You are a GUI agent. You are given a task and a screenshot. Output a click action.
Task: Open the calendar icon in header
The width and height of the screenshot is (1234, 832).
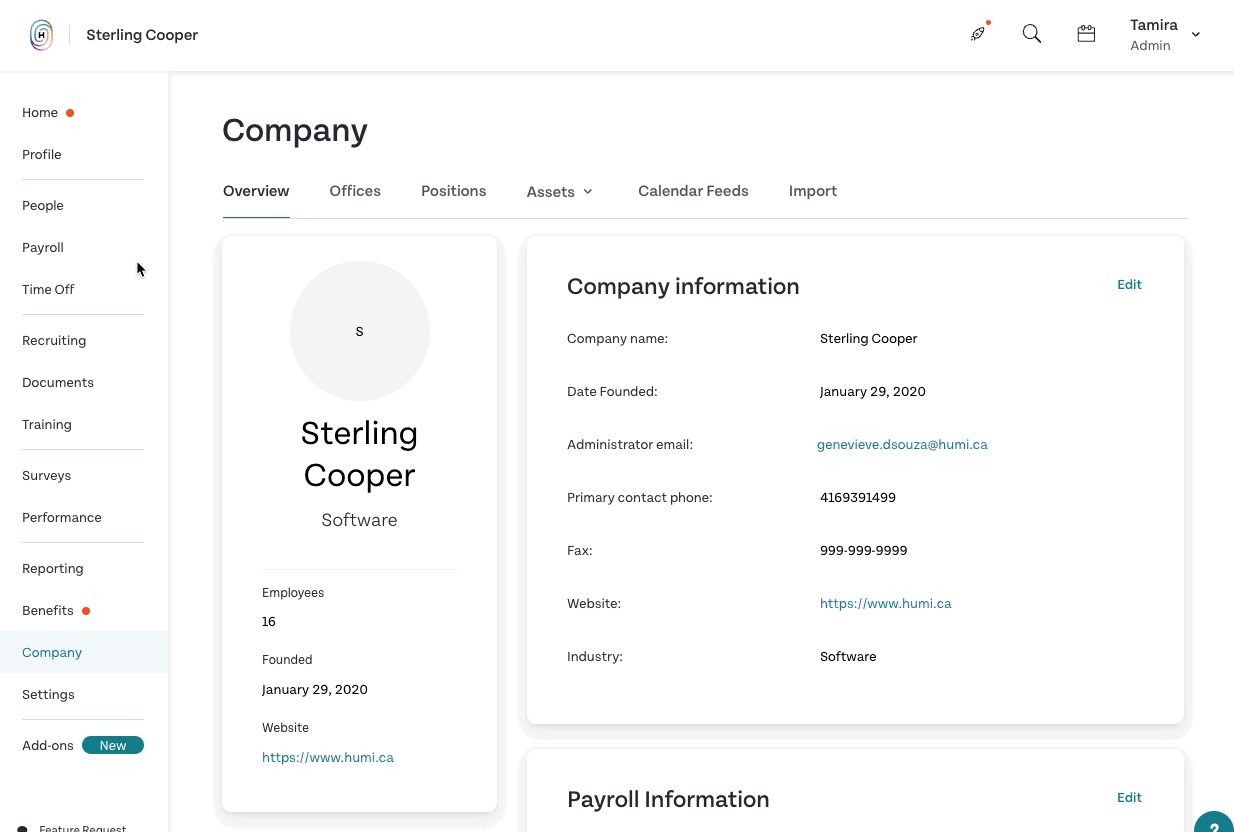tap(1086, 34)
